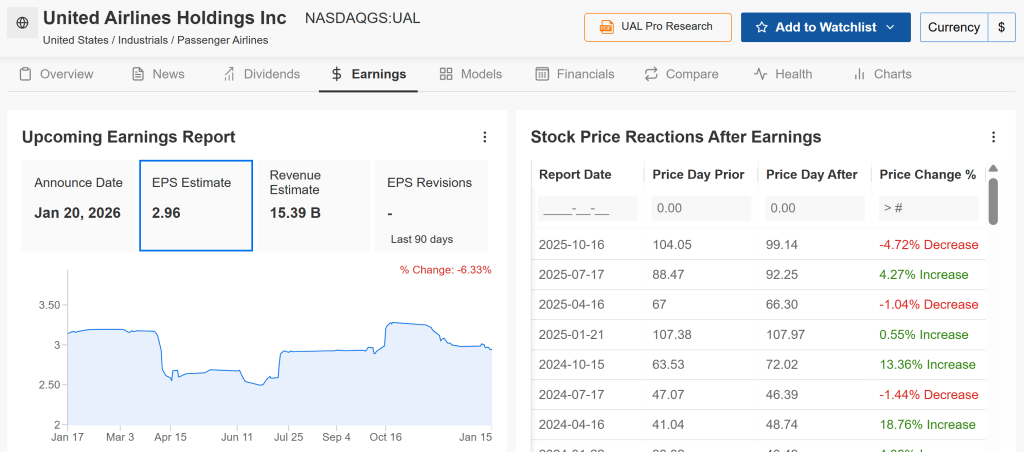The height and width of the screenshot is (452, 1024).
Task: Click the dollar sign currency button
Action: coord(1001,27)
